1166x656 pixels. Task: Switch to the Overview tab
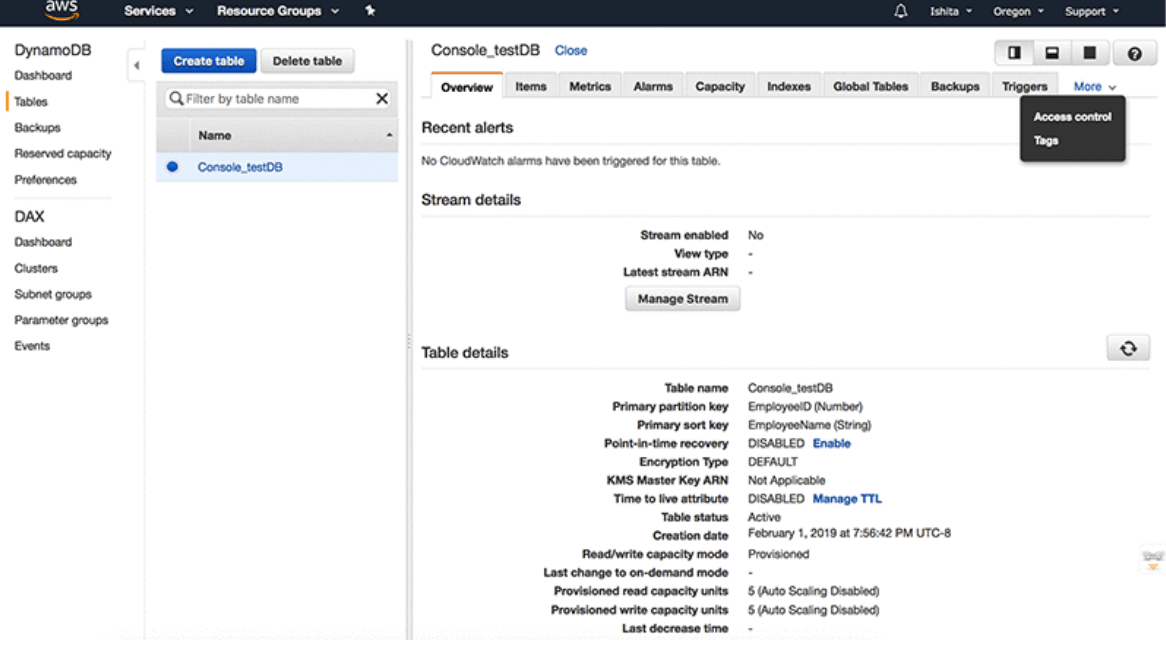pos(466,87)
